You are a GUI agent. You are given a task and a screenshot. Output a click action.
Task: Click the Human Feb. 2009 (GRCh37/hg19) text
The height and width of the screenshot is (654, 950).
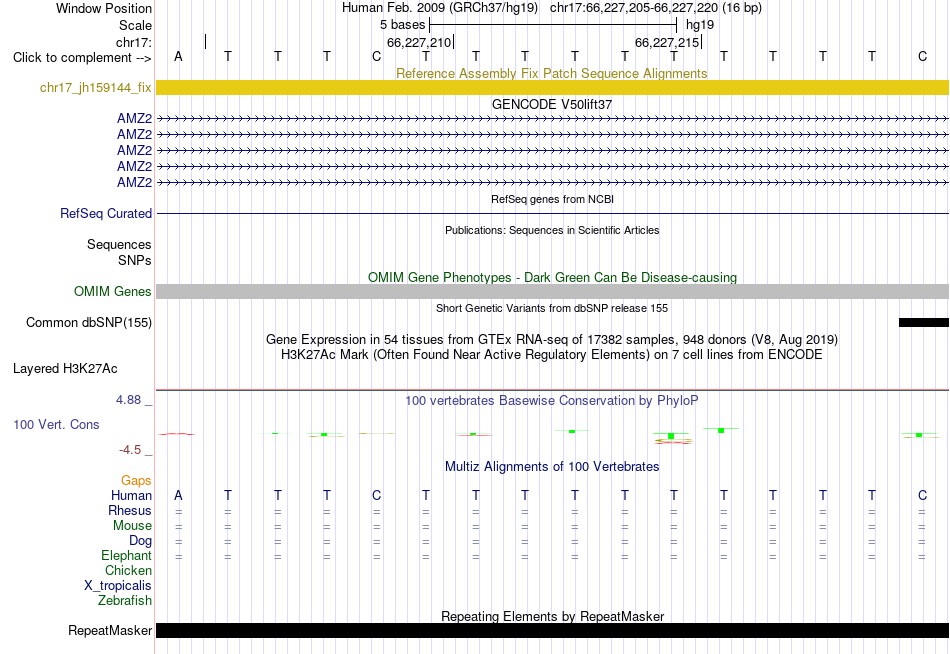pos(440,8)
